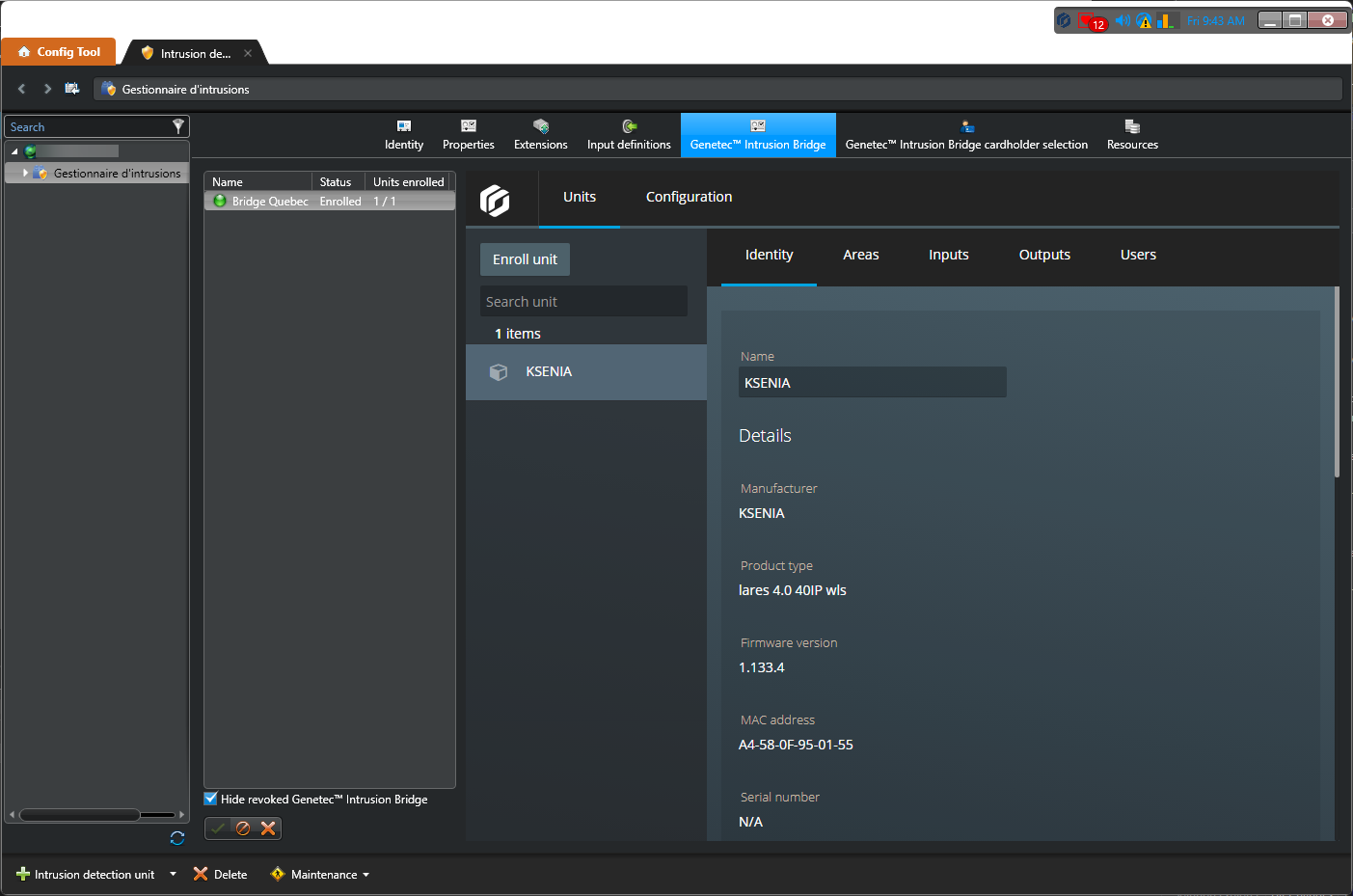Click the orange X revoke icon under bridge list

point(268,828)
